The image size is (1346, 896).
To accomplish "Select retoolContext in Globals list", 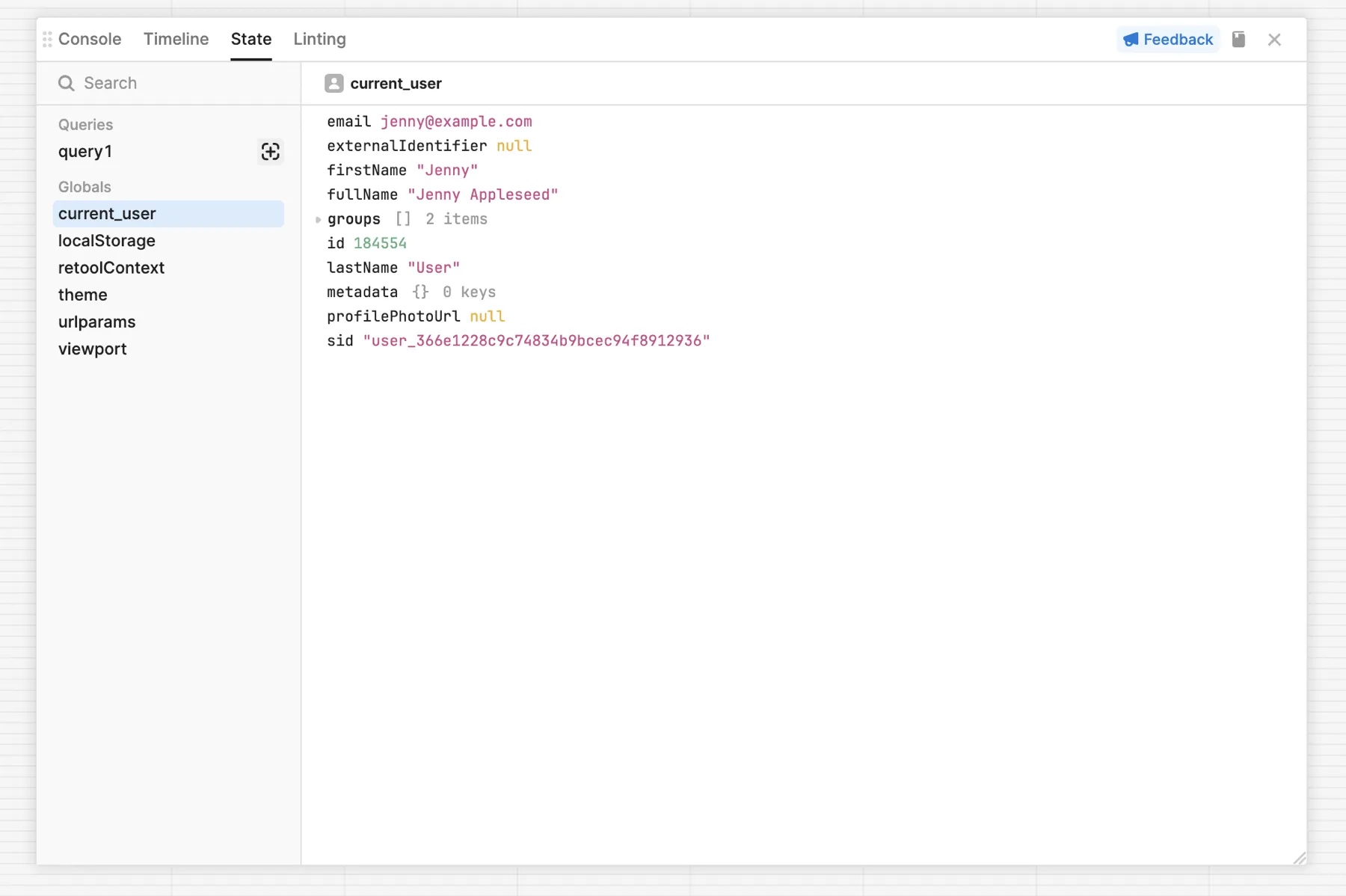I will pyautogui.click(x=168, y=268).
